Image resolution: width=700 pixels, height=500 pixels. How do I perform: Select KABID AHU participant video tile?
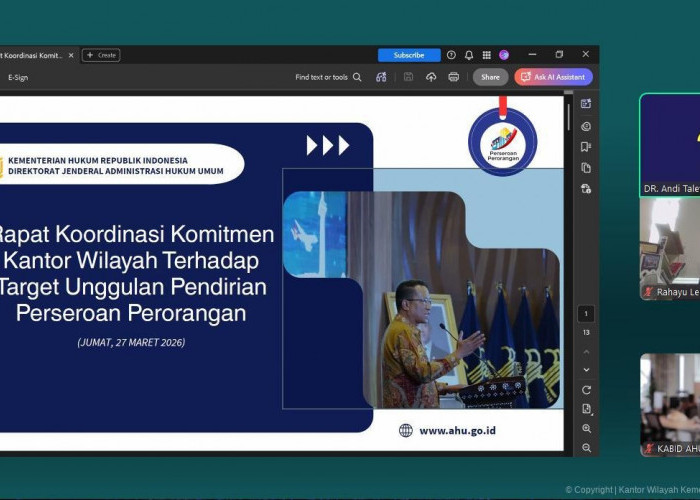pyautogui.click(x=670, y=405)
